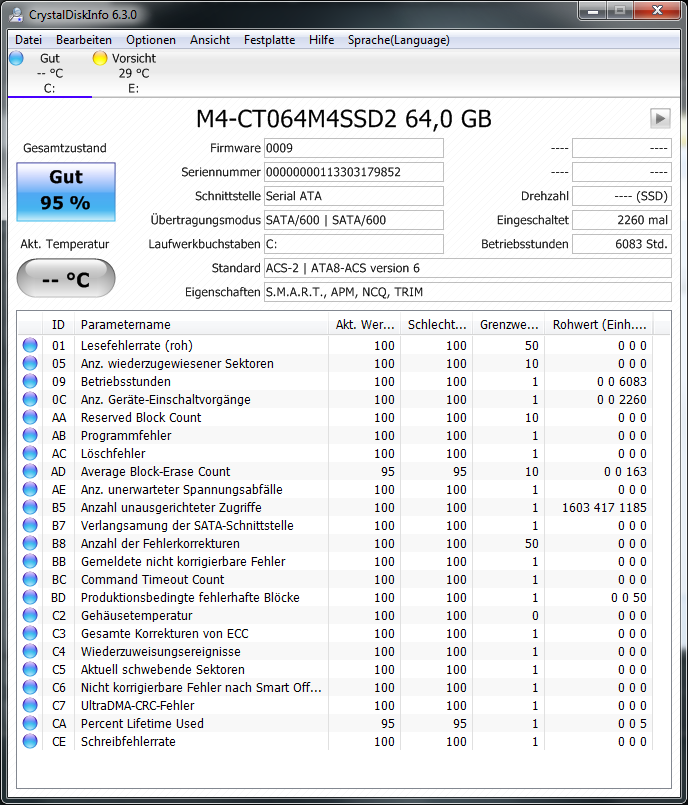Click the CrystalDiskInfo title bar icon
Screen dimensions: 688x805
tap(16, 14)
